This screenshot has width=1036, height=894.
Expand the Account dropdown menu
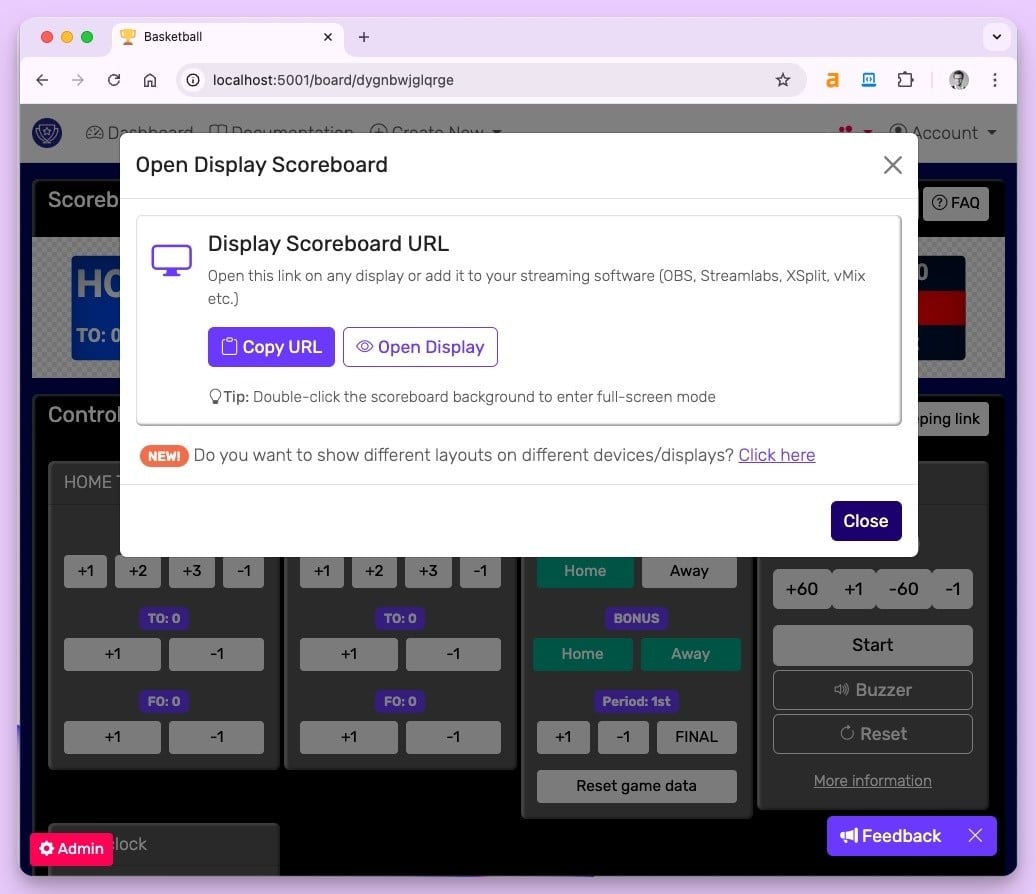[943, 133]
